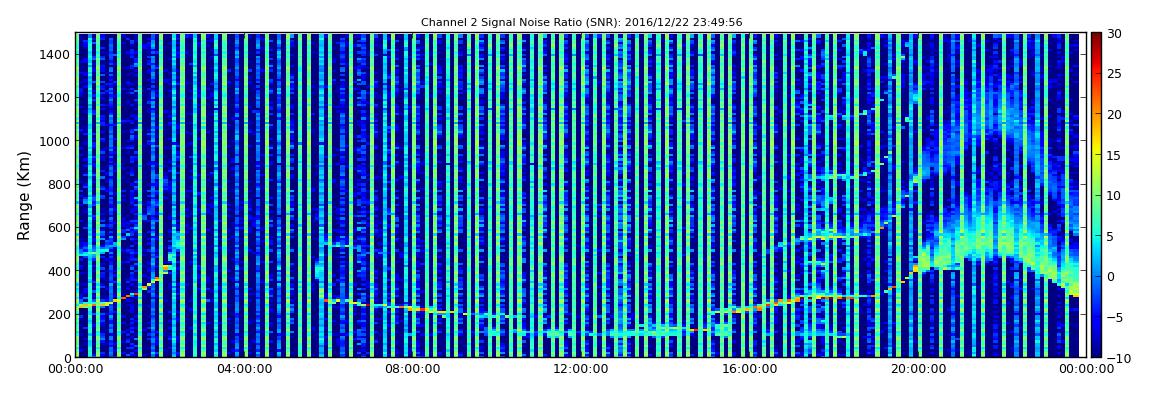The image size is (1150, 407).
Task: Click the dark red top of the colorbar
Action: (x=1096, y=40)
